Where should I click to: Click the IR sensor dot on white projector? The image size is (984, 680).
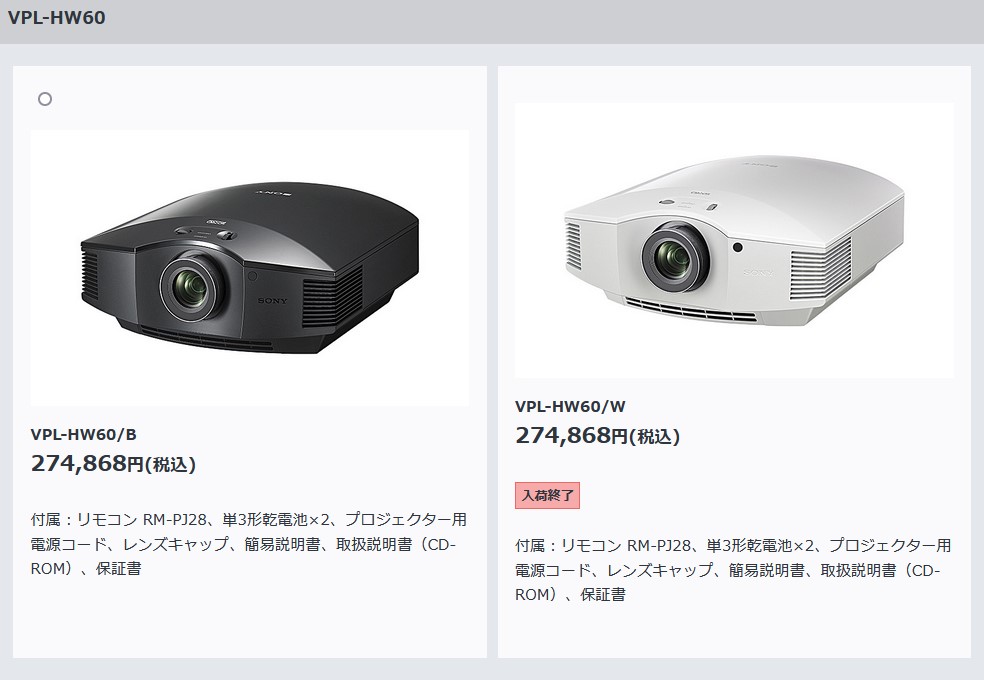[738, 248]
